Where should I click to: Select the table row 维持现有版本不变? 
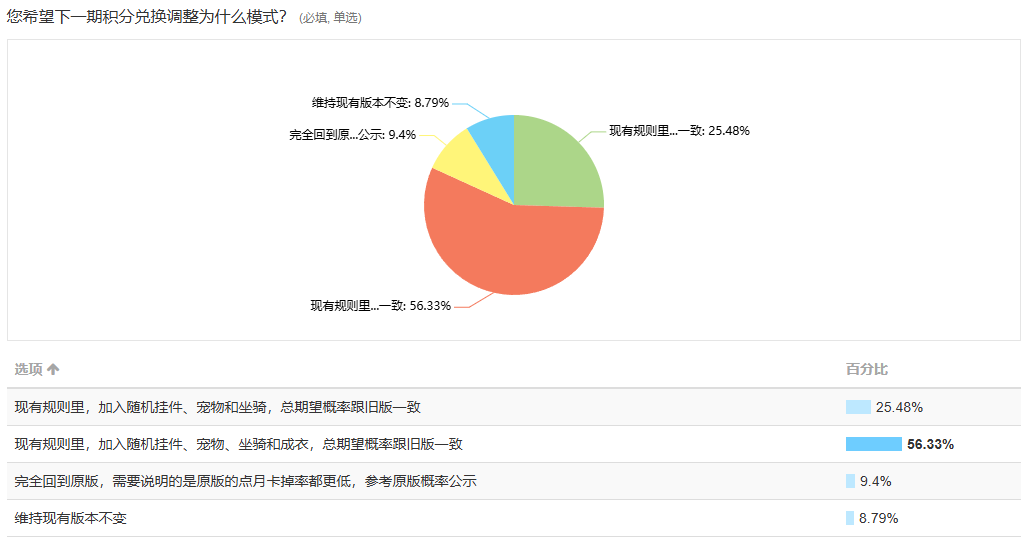point(514,518)
